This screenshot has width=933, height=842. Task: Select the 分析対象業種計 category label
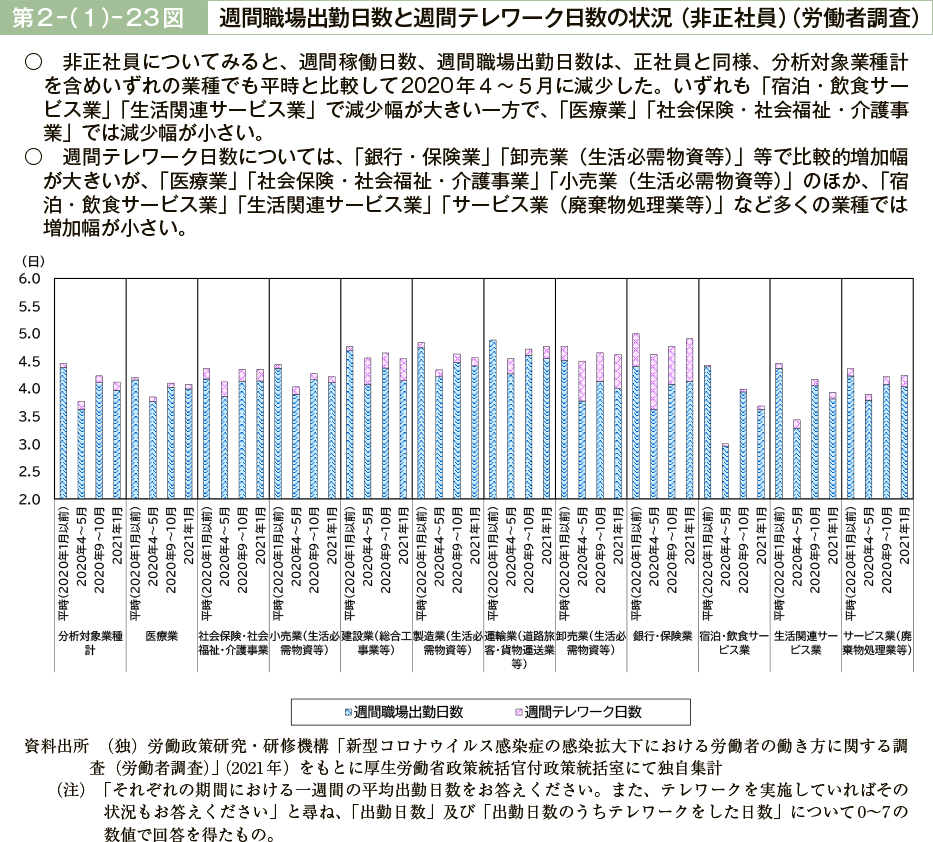coord(90,642)
